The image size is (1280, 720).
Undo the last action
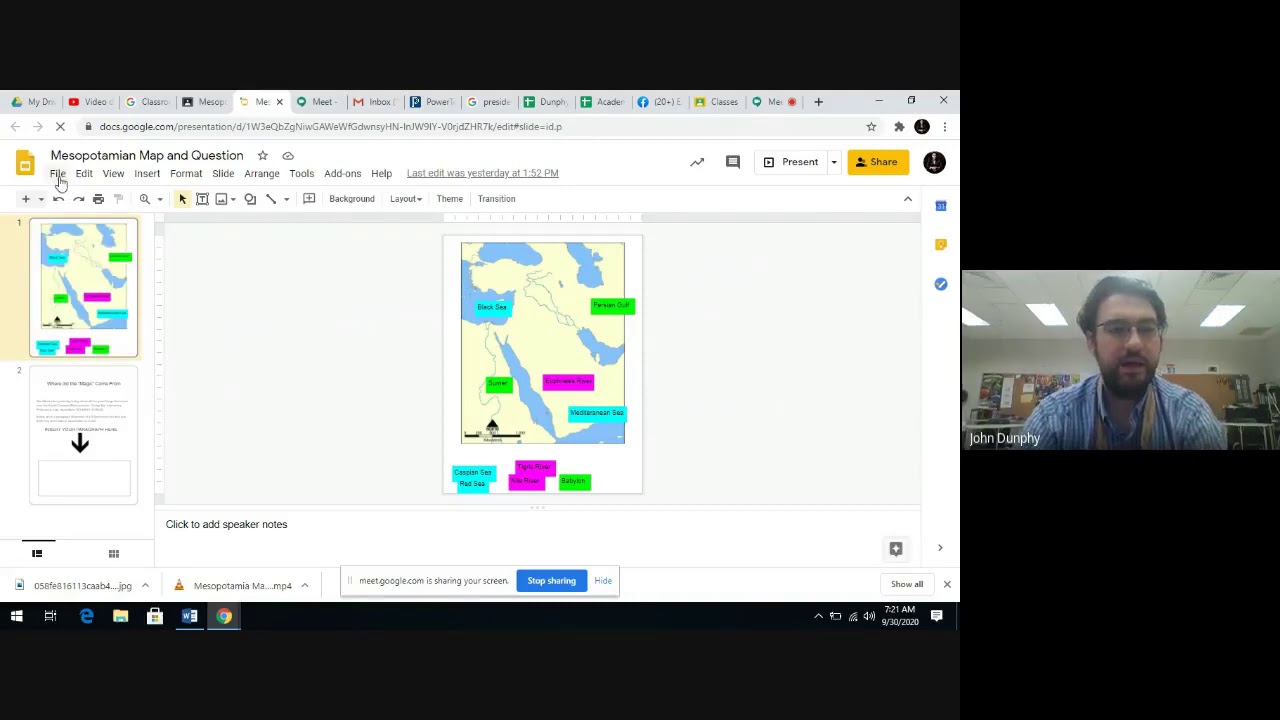click(59, 199)
